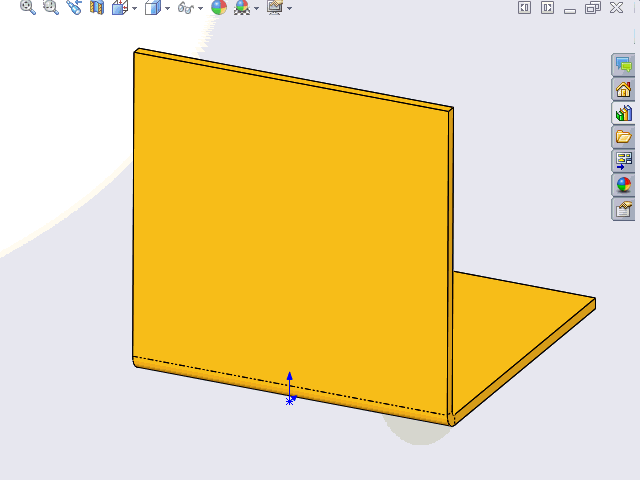Open the SolidWorks Forum task pane tab

click(x=623, y=65)
